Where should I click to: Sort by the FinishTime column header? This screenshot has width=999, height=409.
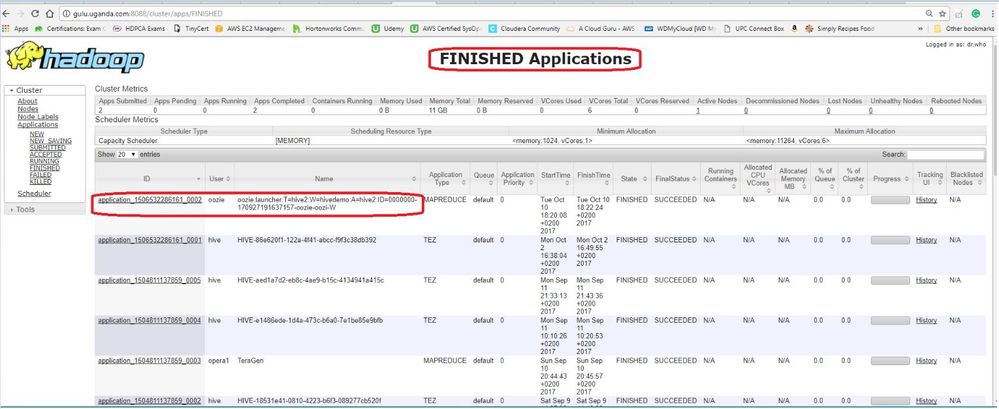pos(593,179)
